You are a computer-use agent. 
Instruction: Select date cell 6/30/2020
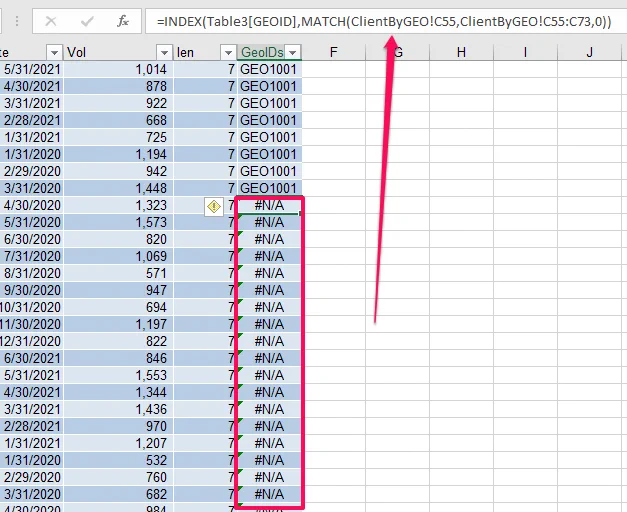32,240
